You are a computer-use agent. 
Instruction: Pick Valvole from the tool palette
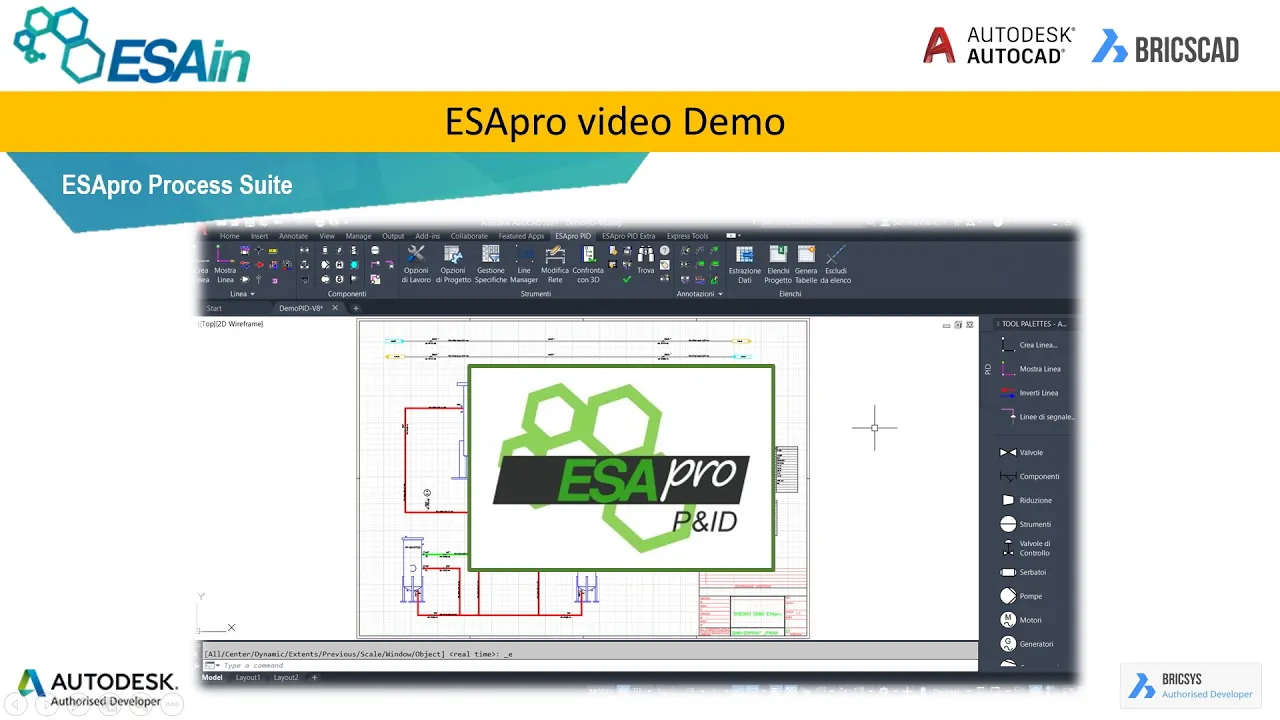coord(1022,453)
